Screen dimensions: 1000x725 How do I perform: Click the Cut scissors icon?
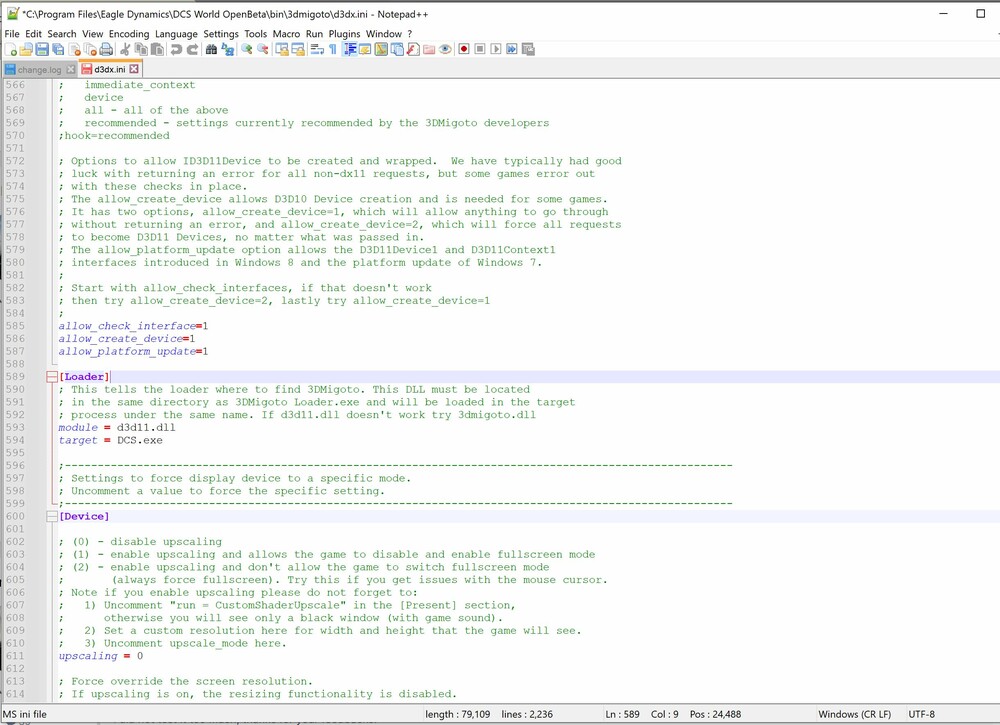pos(125,49)
